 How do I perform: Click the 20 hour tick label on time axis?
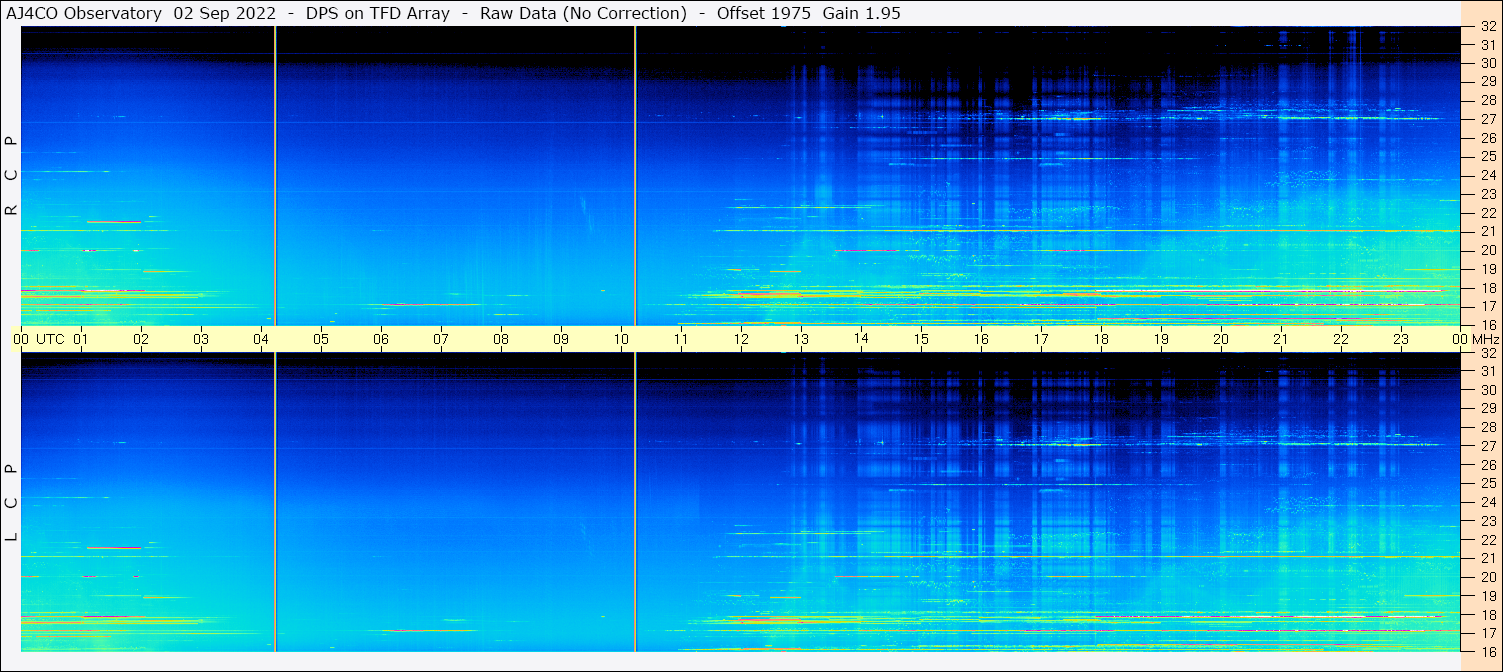coord(1221,339)
